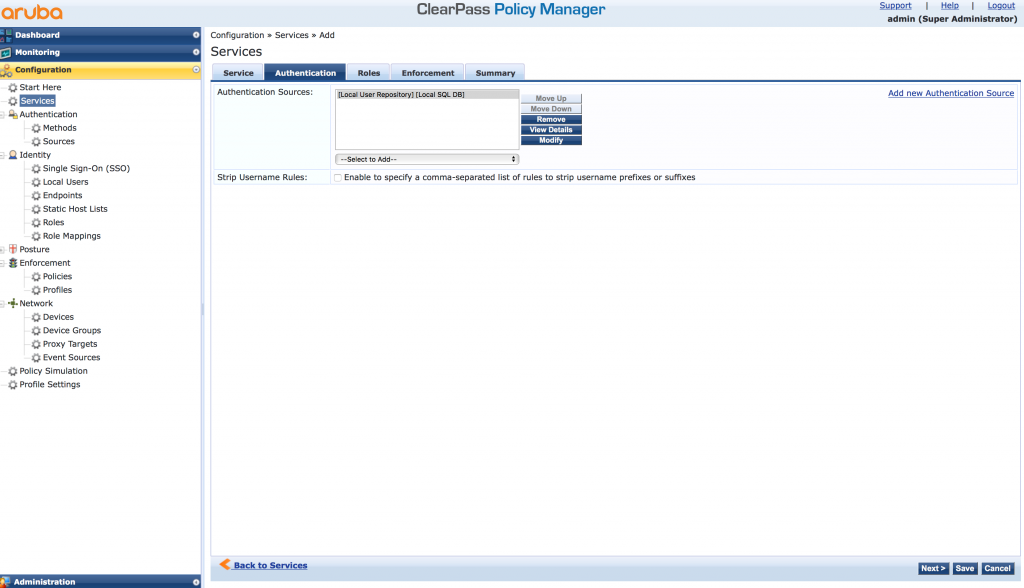Collapse the Network tree node
1024x588 pixels.
[x=3, y=304]
